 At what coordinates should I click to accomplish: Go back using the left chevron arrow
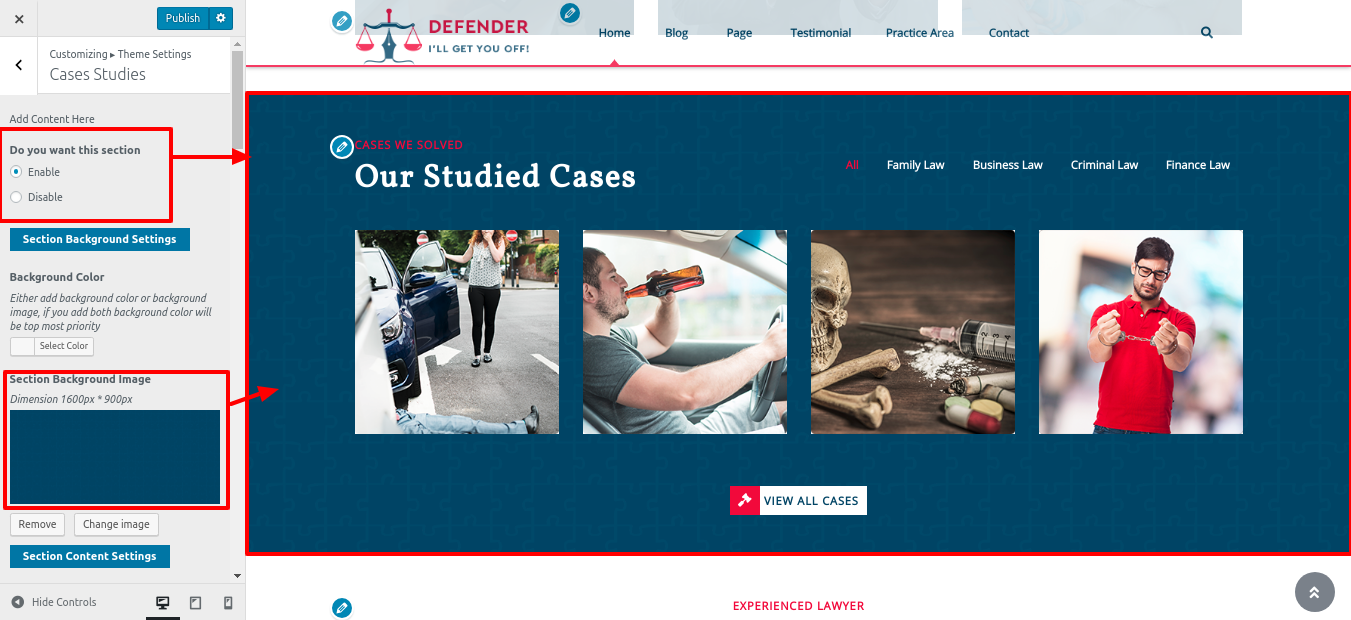(18, 65)
